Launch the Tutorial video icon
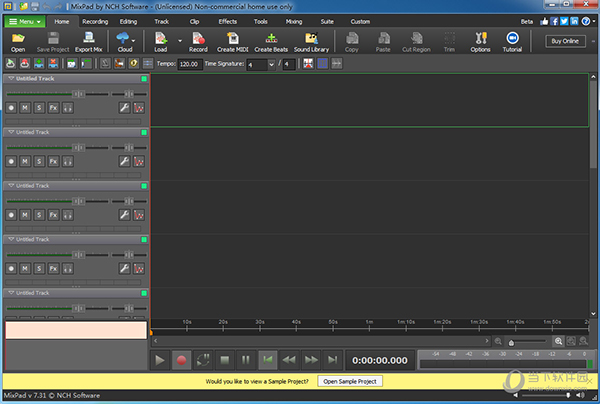Viewport: 600px width, 404px height. (512, 42)
